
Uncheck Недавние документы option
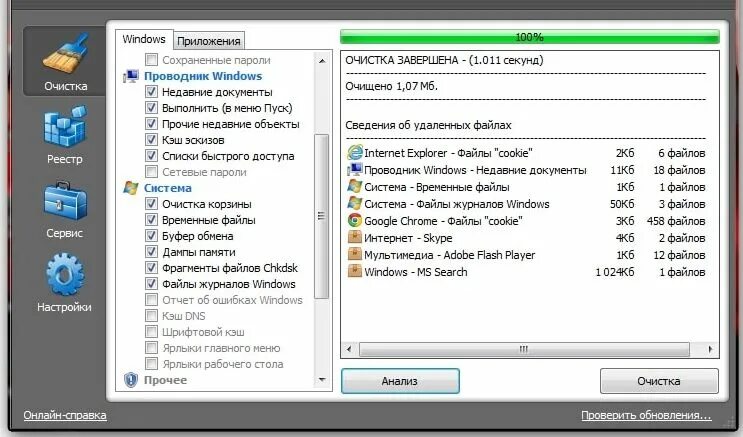[x=151, y=91]
